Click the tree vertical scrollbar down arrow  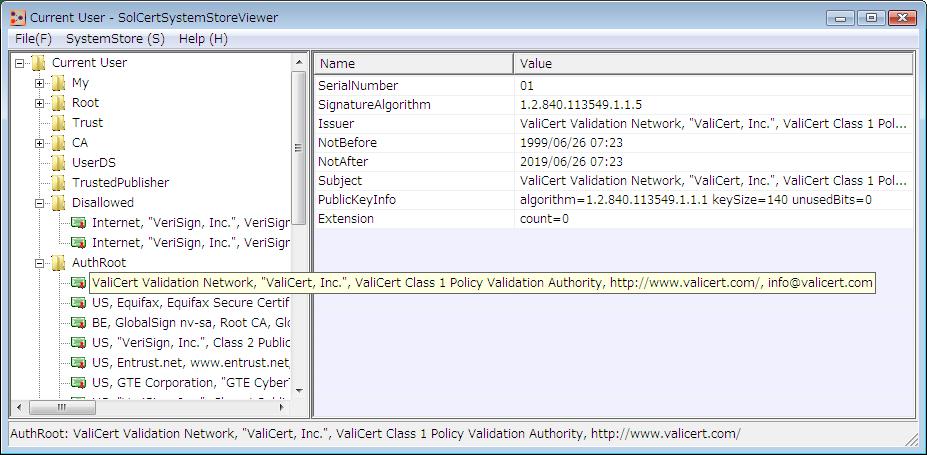point(299,391)
